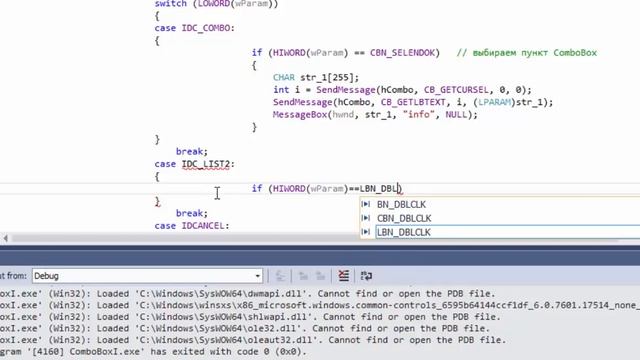
Task: Click the Find Message in Code icon
Action: coord(280,276)
